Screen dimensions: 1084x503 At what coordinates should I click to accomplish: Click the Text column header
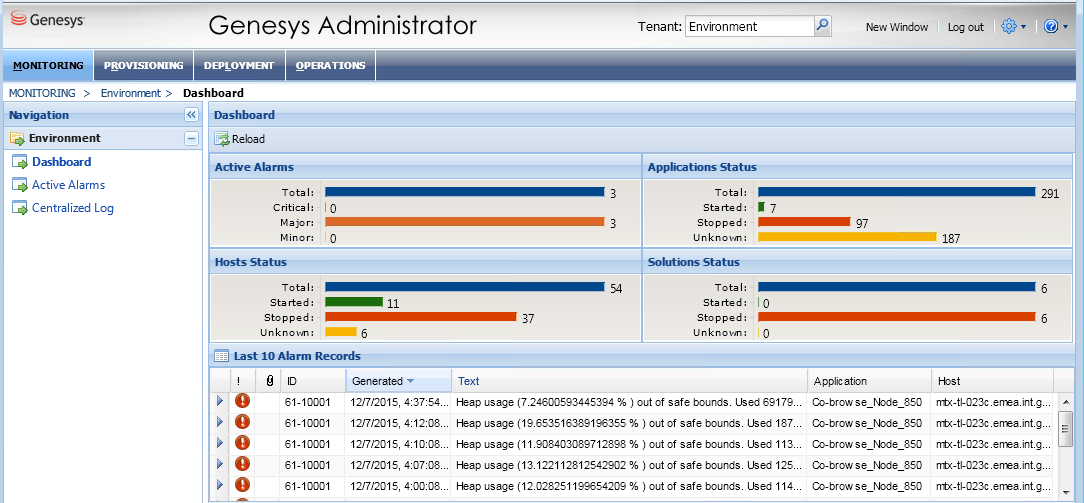629,381
